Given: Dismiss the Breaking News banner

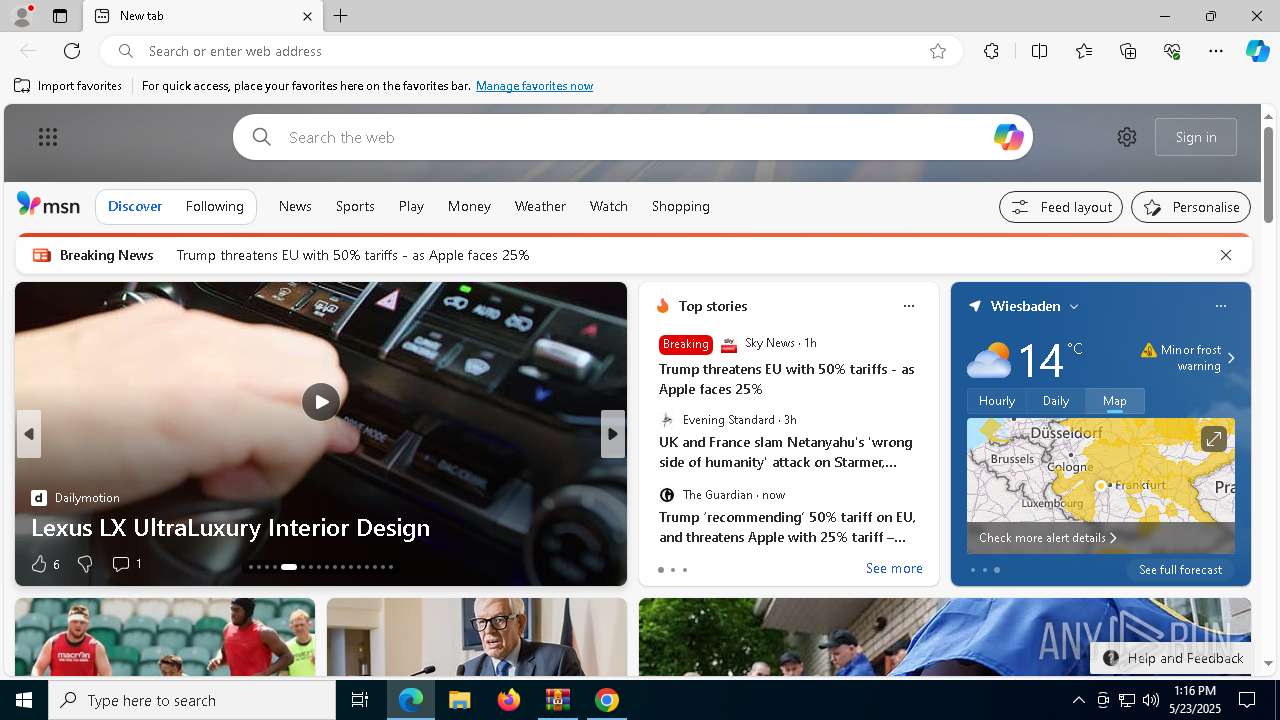Looking at the screenshot, I should pyautogui.click(x=1226, y=255).
